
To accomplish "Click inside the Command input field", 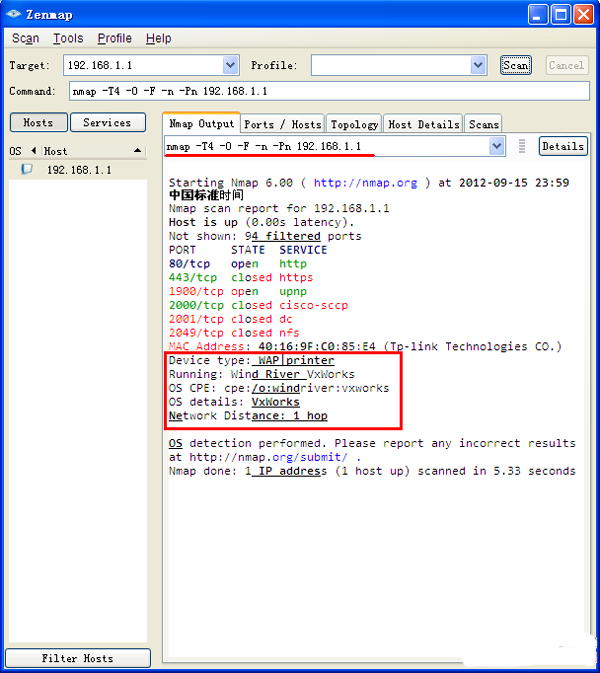I will (330, 91).
